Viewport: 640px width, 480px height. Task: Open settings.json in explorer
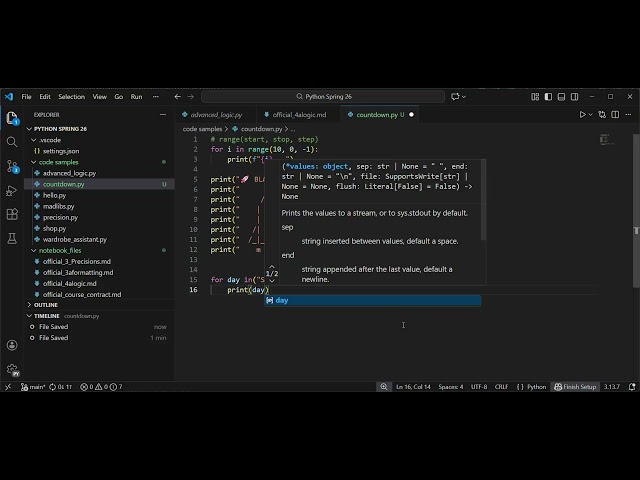tap(99, 151)
